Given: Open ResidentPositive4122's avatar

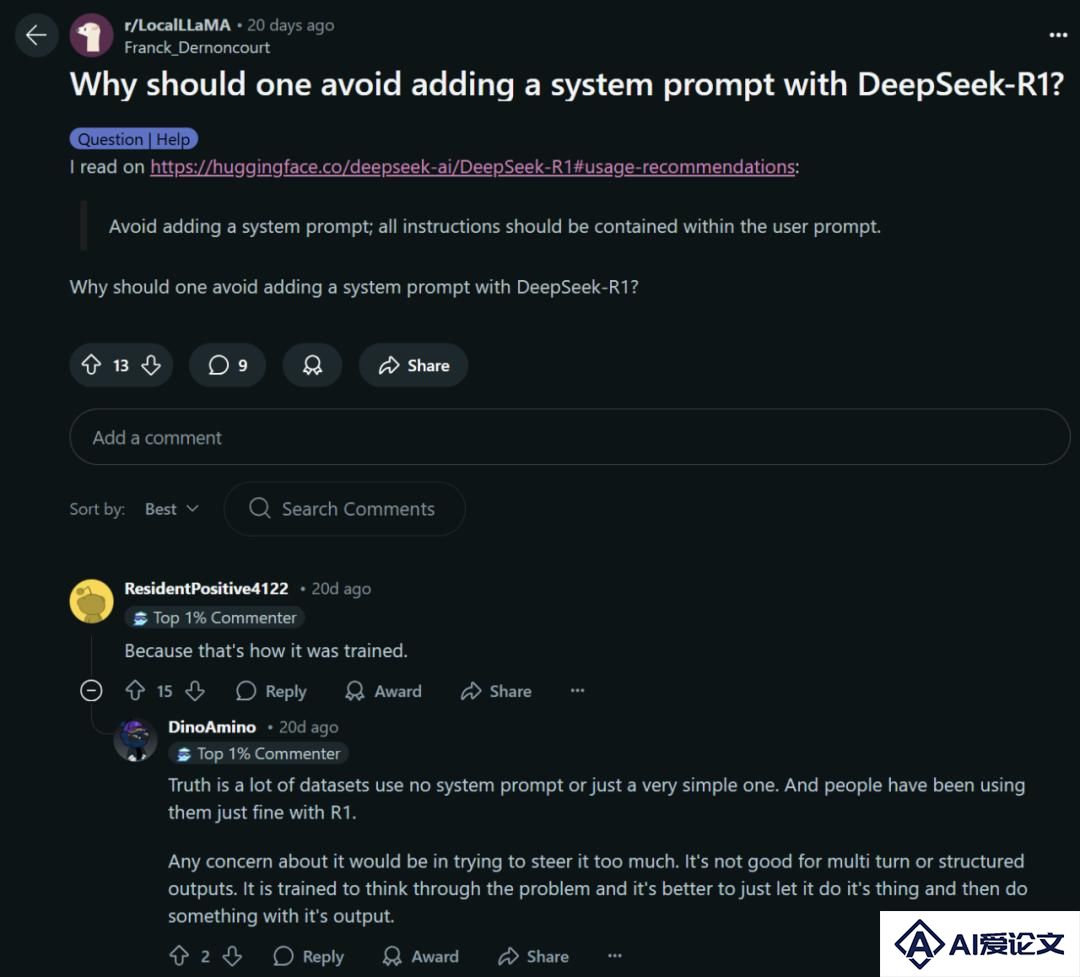Looking at the screenshot, I should tap(91, 601).
